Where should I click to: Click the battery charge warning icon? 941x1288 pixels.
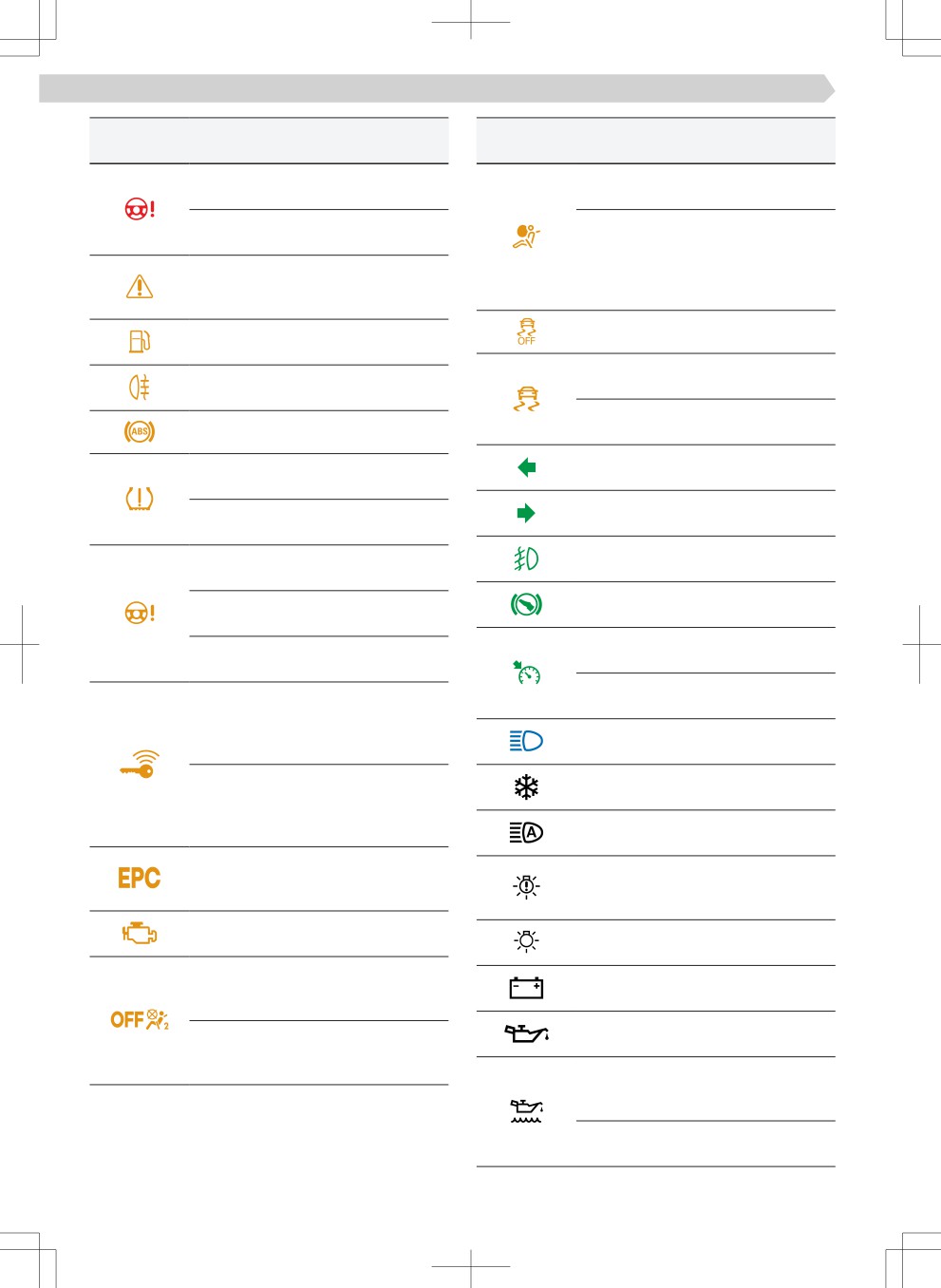(526, 988)
